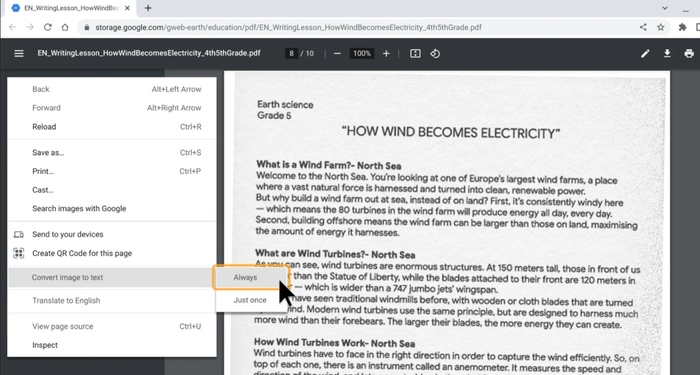Share this page icon in address bar

tap(643, 27)
